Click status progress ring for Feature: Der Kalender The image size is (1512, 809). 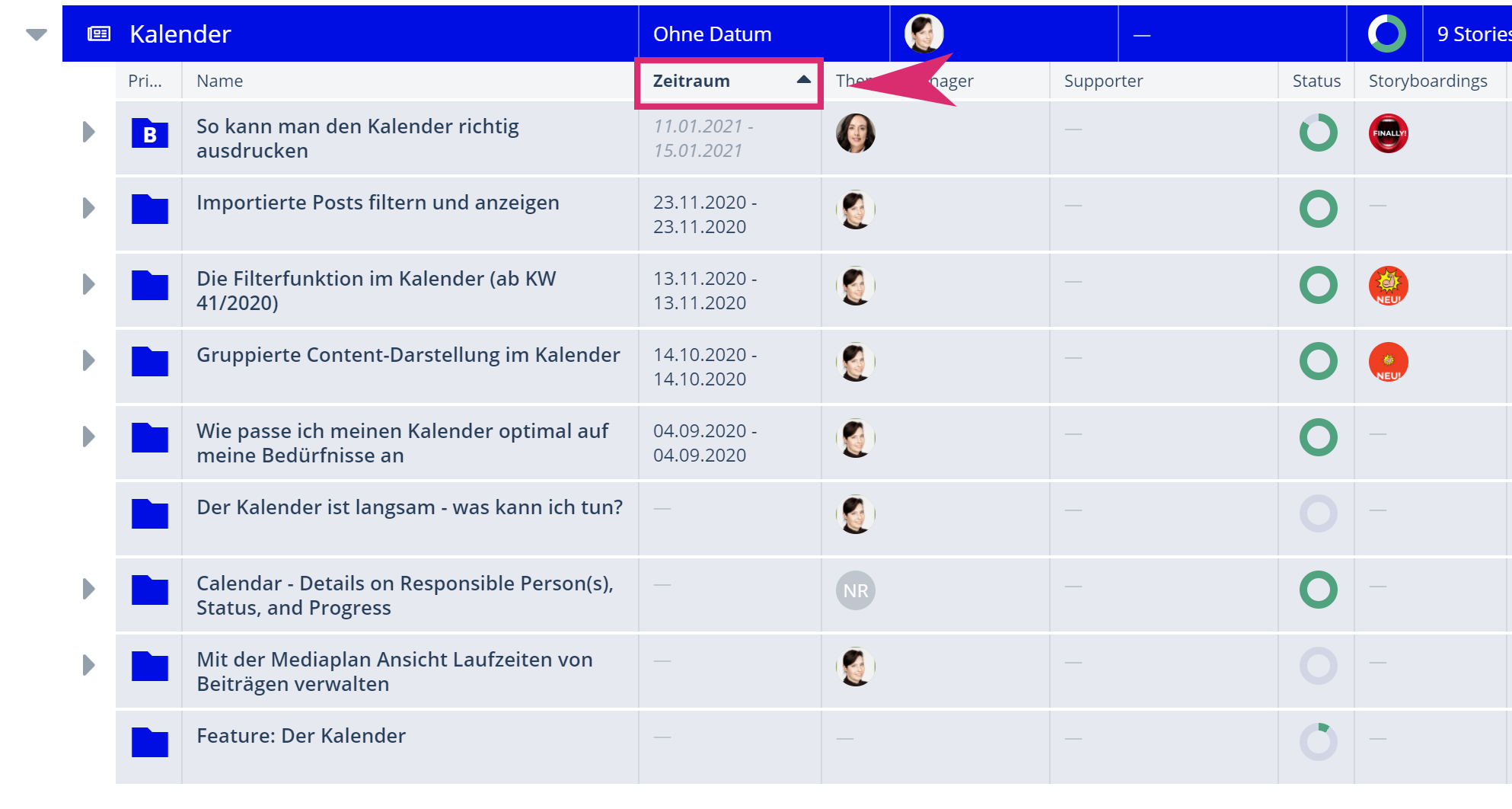[x=1318, y=742]
